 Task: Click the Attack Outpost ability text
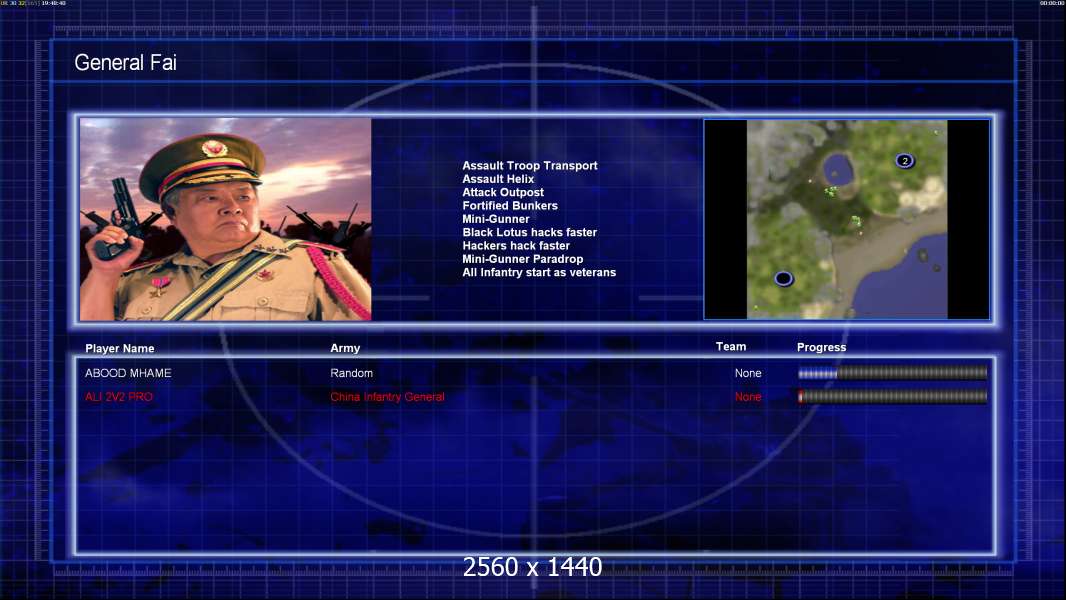click(x=502, y=192)
